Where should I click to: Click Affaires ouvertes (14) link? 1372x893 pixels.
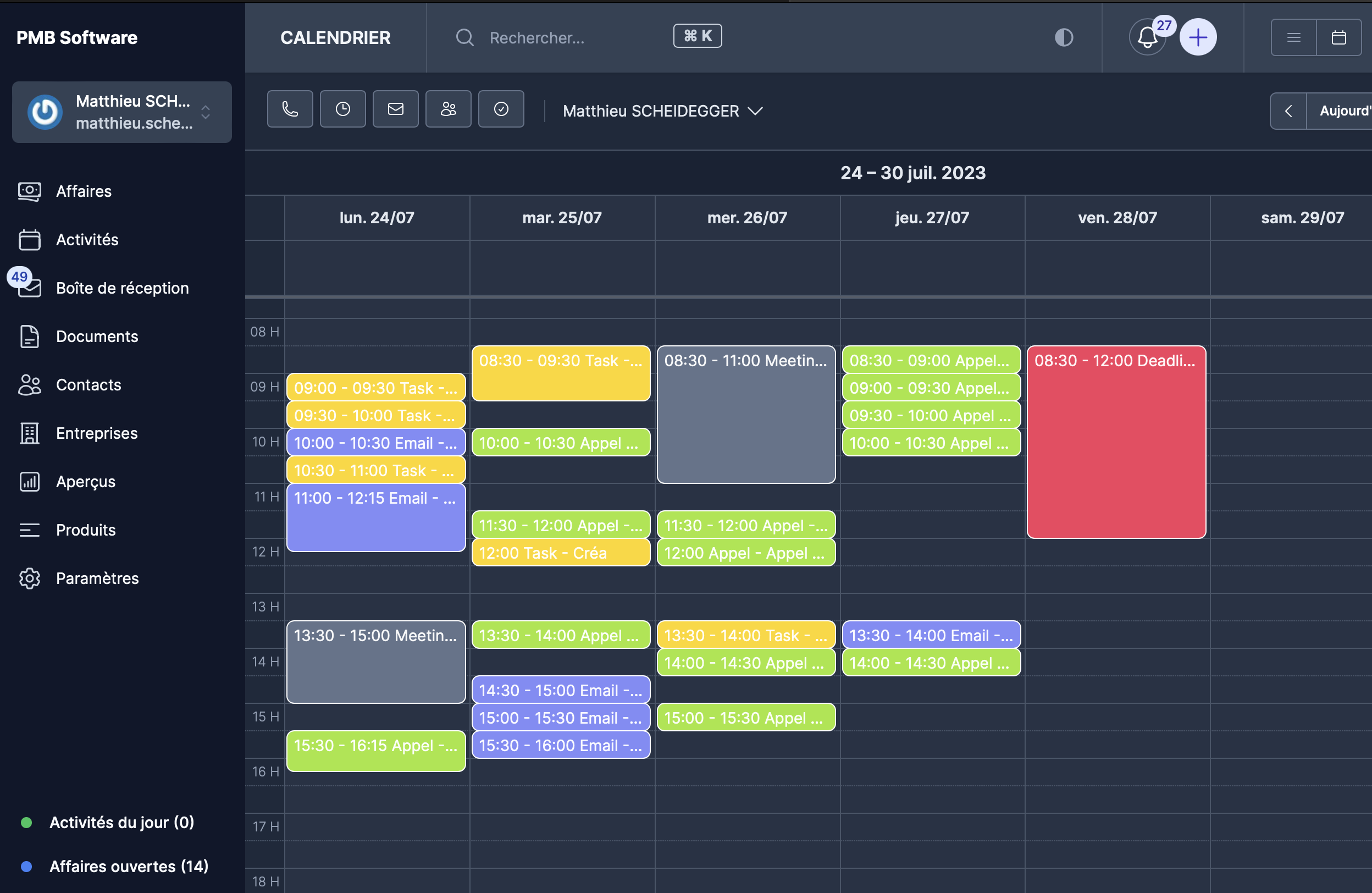pos(129,866)
